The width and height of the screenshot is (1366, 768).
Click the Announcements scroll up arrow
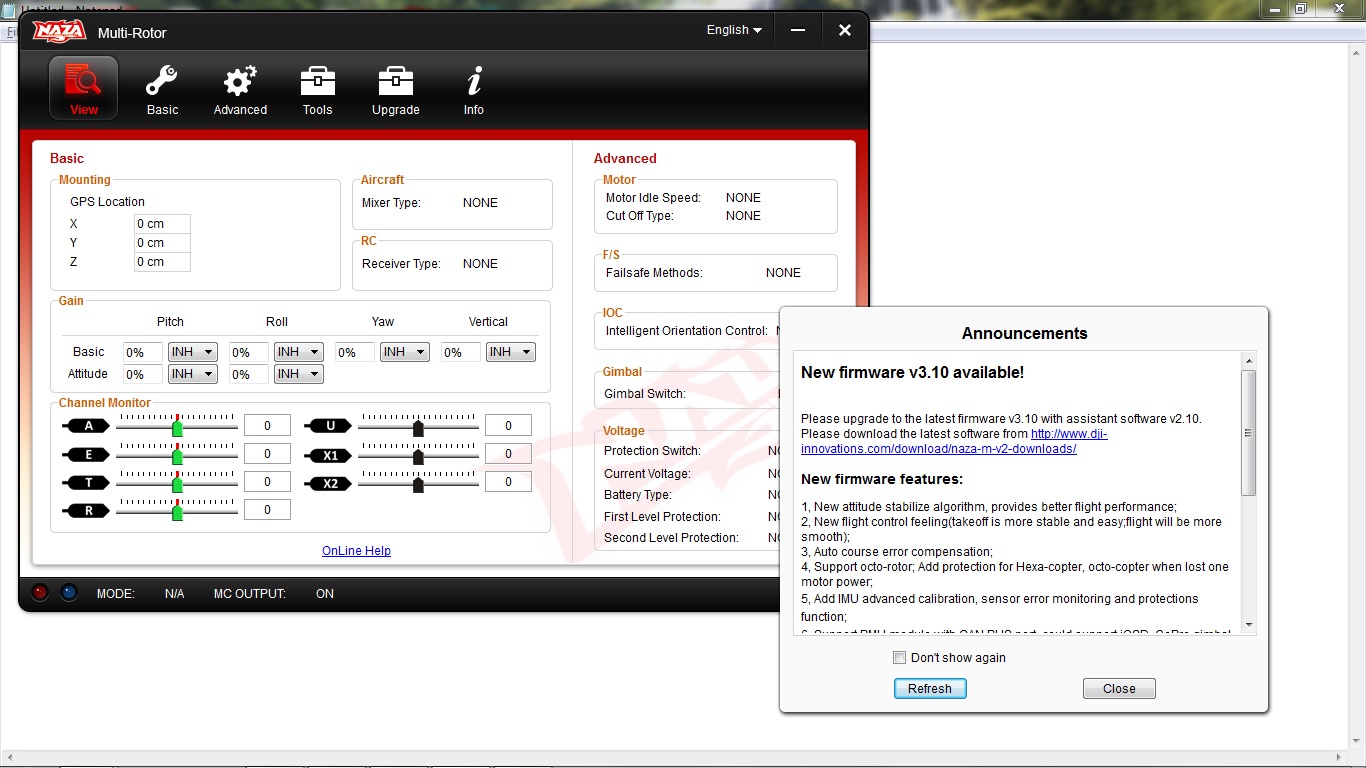[1248, 360]
